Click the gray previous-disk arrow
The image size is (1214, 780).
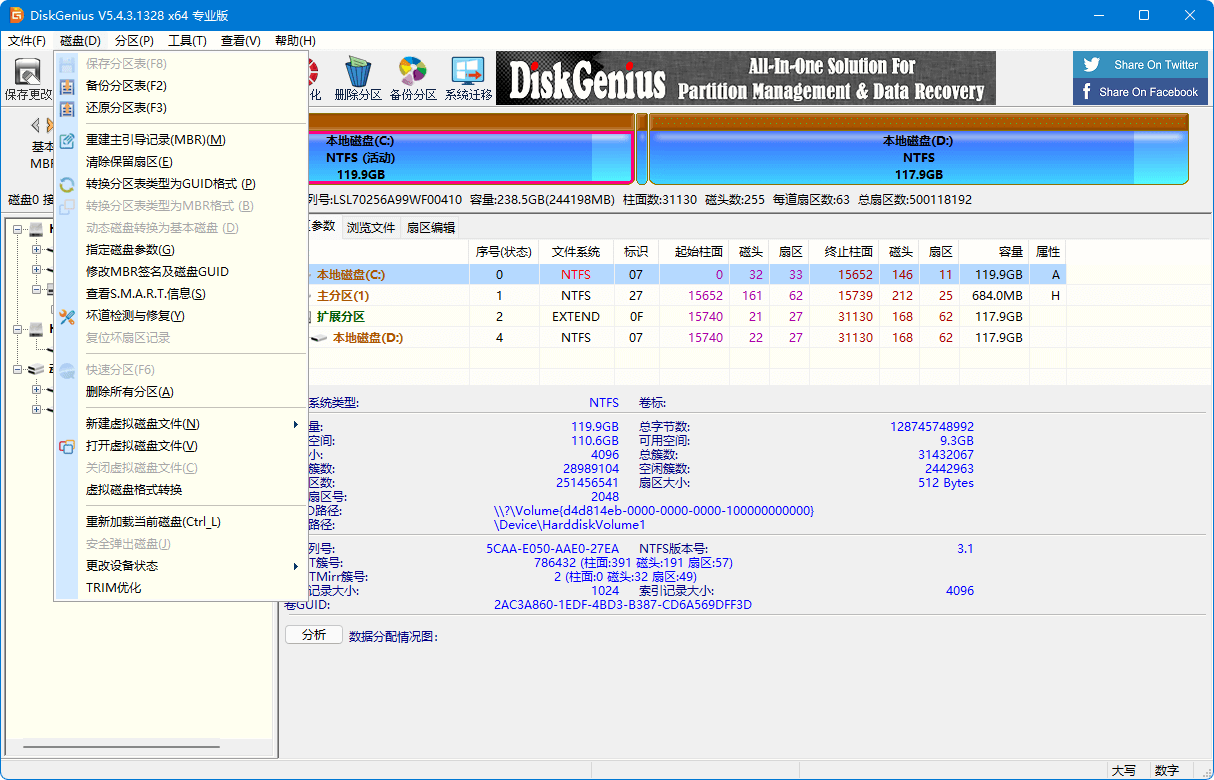pyautogui.click(x=36, y=125)
